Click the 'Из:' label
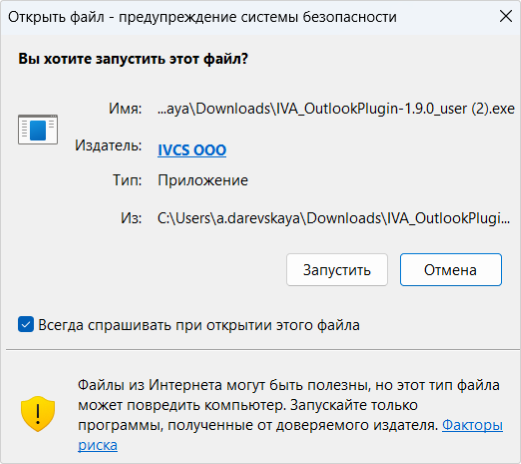The image size is (521, 464). (131, 218)
